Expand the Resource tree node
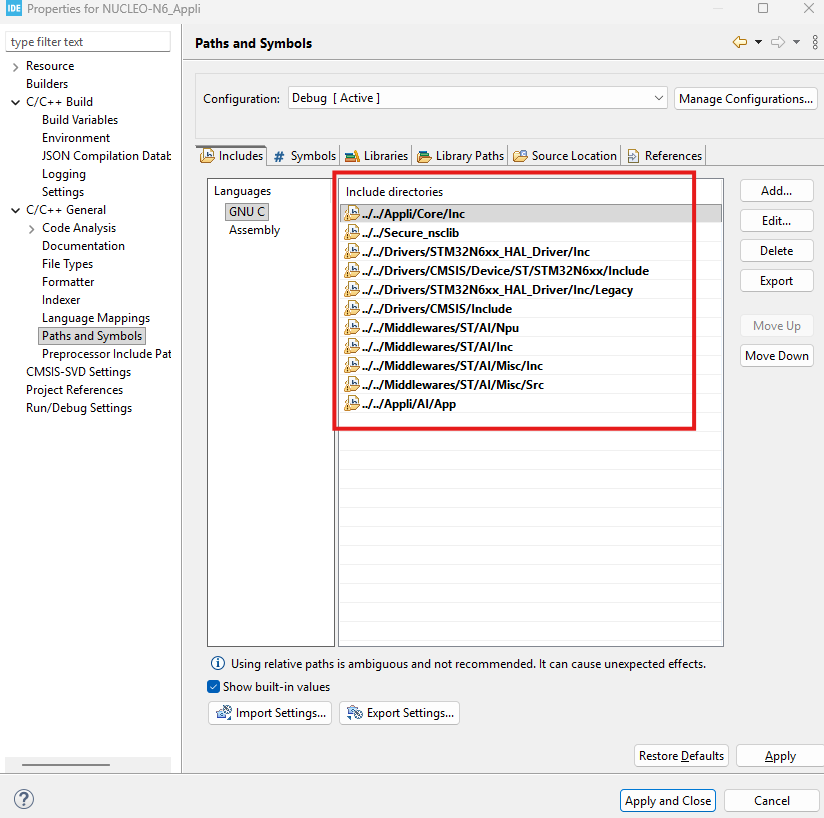 coord(15,66)
